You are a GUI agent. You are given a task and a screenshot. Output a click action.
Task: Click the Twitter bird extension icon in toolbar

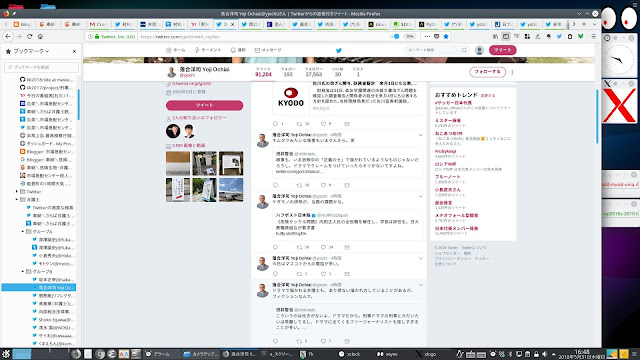tap(559, 36)
